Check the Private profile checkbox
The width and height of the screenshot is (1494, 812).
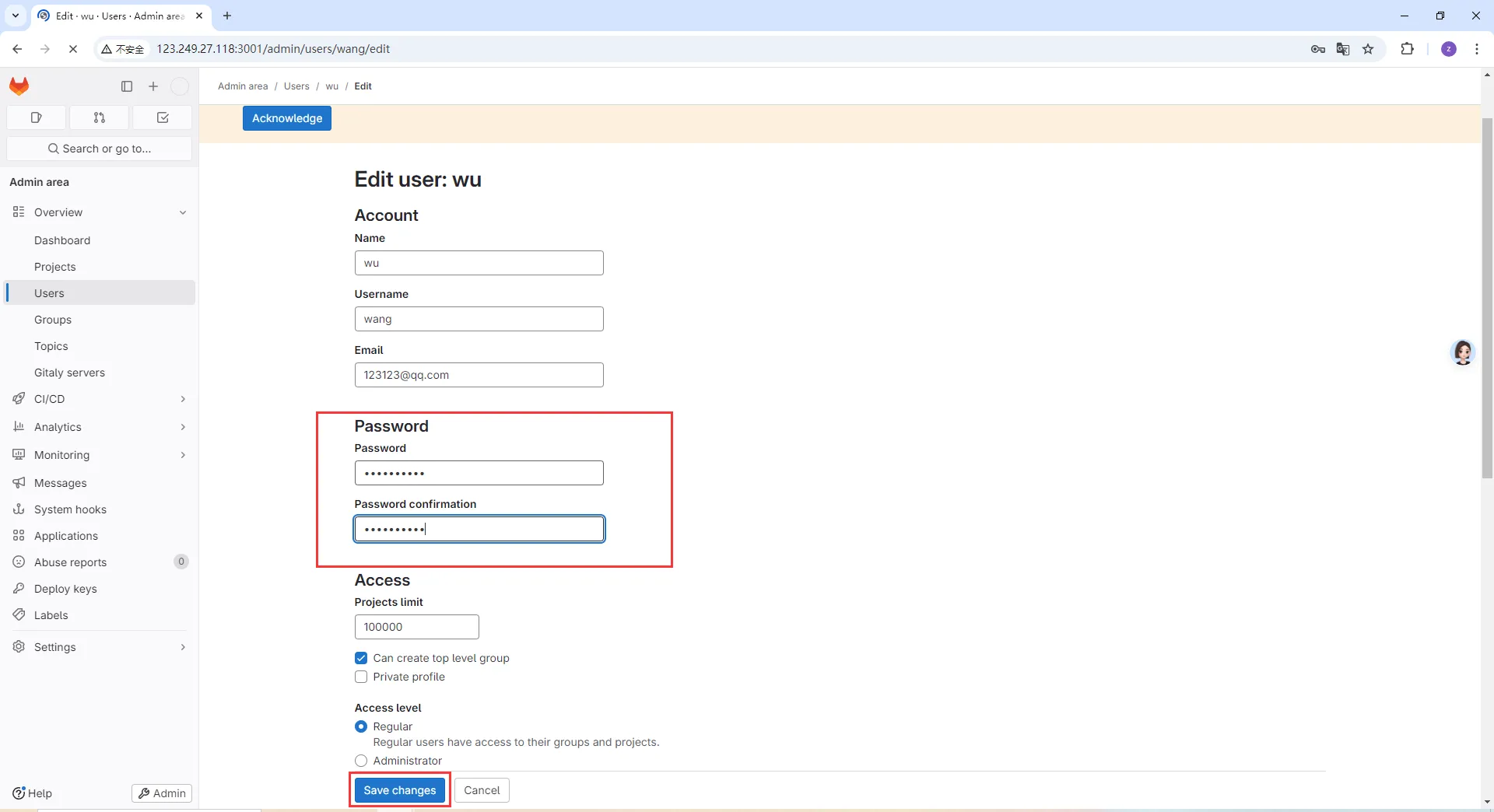tap(361, 677)
